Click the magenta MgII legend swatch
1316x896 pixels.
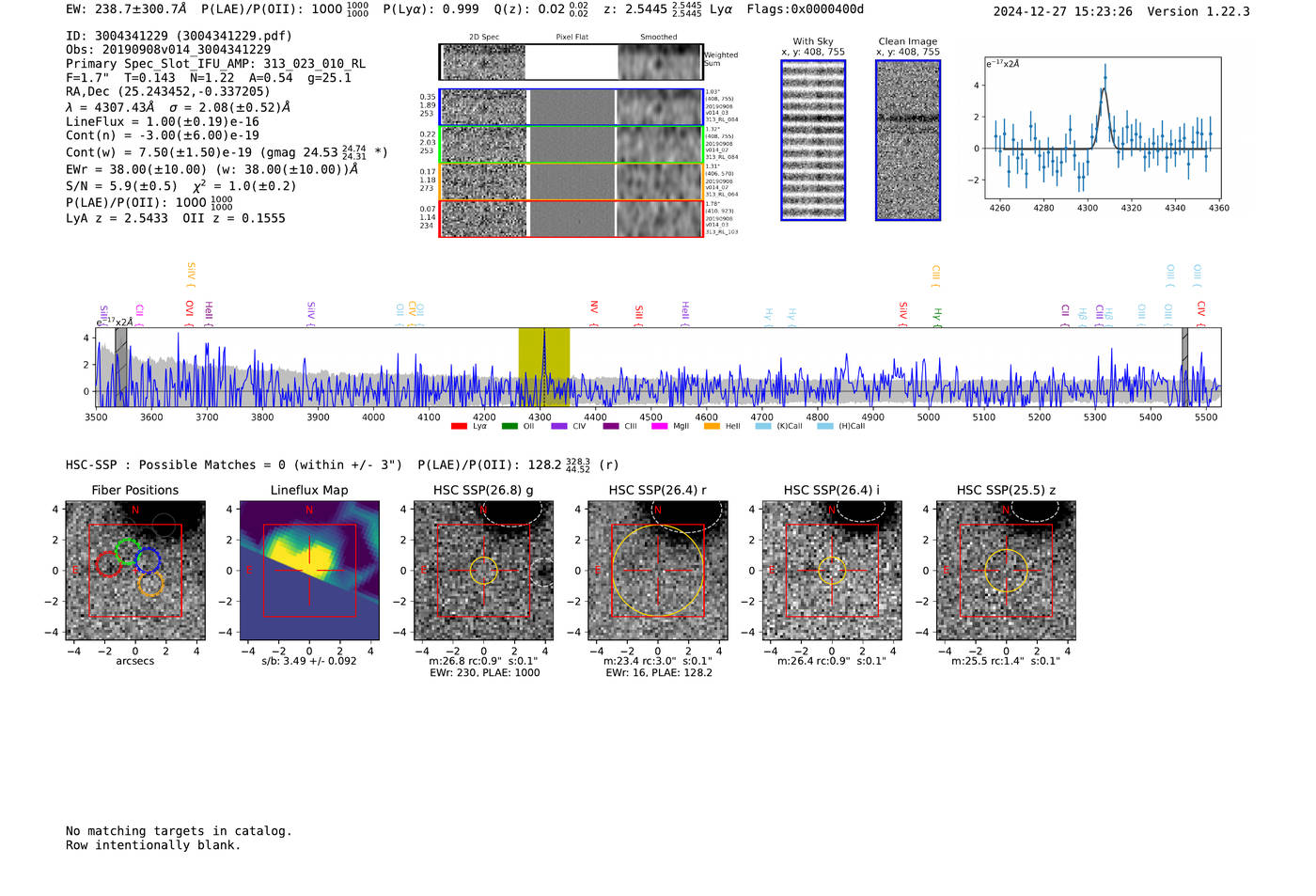[659, 426]
